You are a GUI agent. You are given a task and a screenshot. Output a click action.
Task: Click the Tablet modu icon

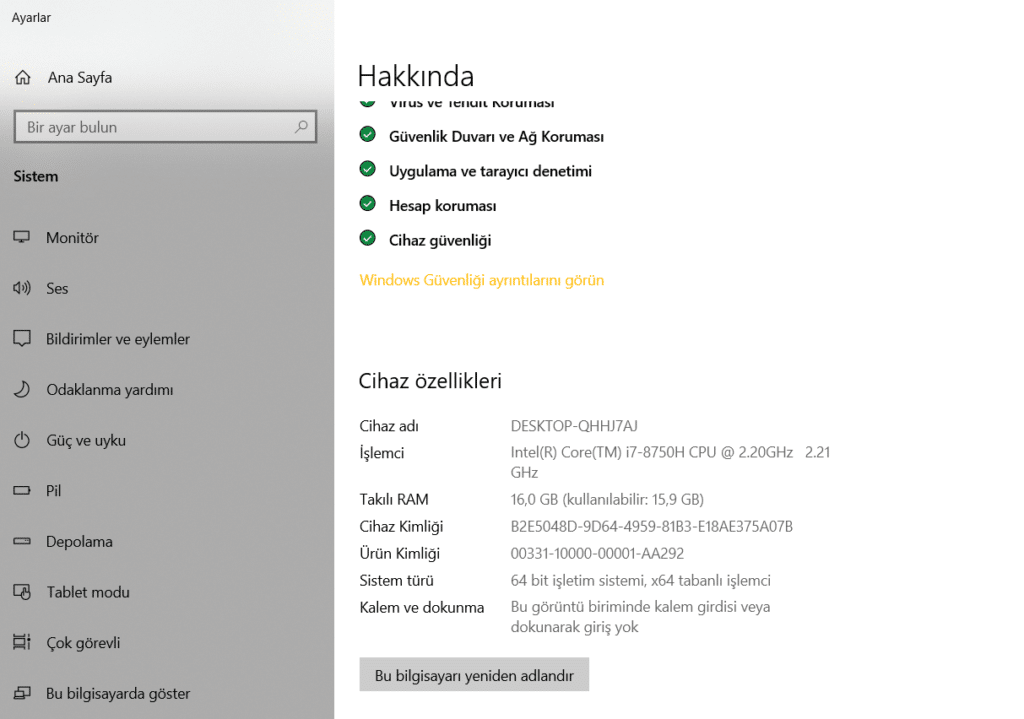click(23, 592)
